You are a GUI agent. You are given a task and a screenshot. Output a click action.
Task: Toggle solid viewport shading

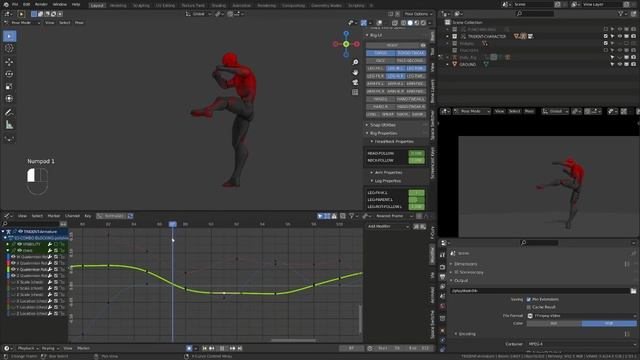(410, 23)
